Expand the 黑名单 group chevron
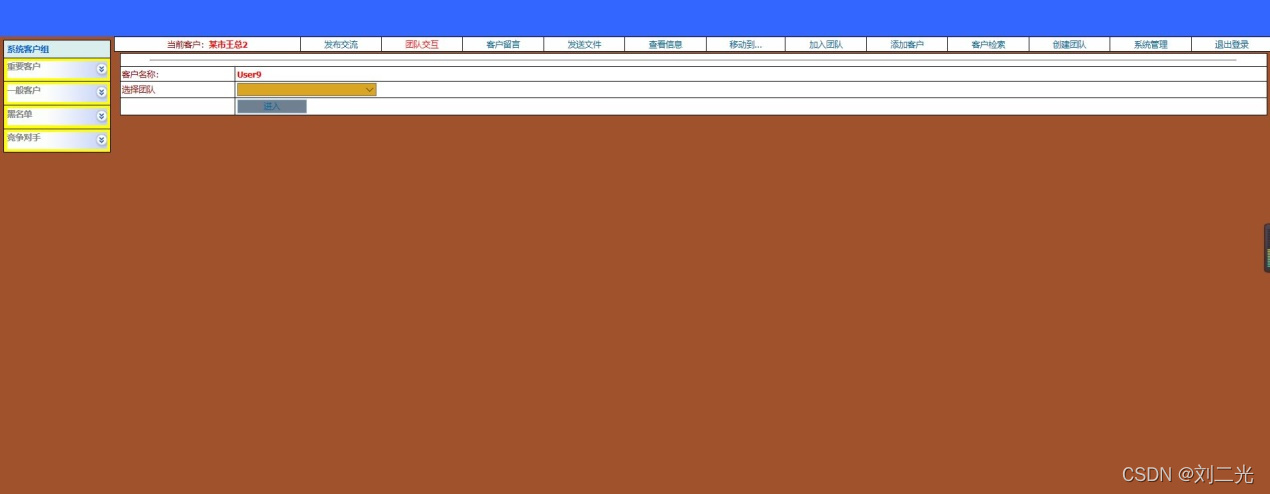Viewport: 1270px width, 494px height. click(x=101, y=116)
